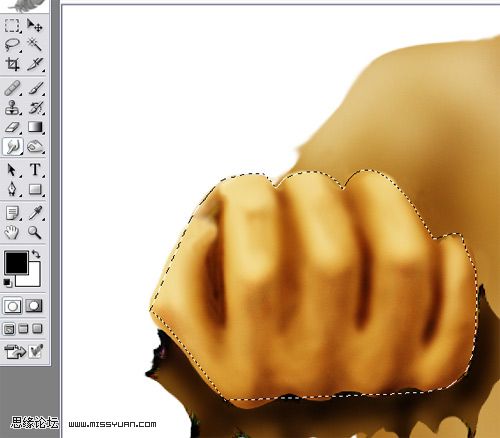Select the Rectangular Marquee tool
This screenshot has height=438, width=500.
pos(12,25)
